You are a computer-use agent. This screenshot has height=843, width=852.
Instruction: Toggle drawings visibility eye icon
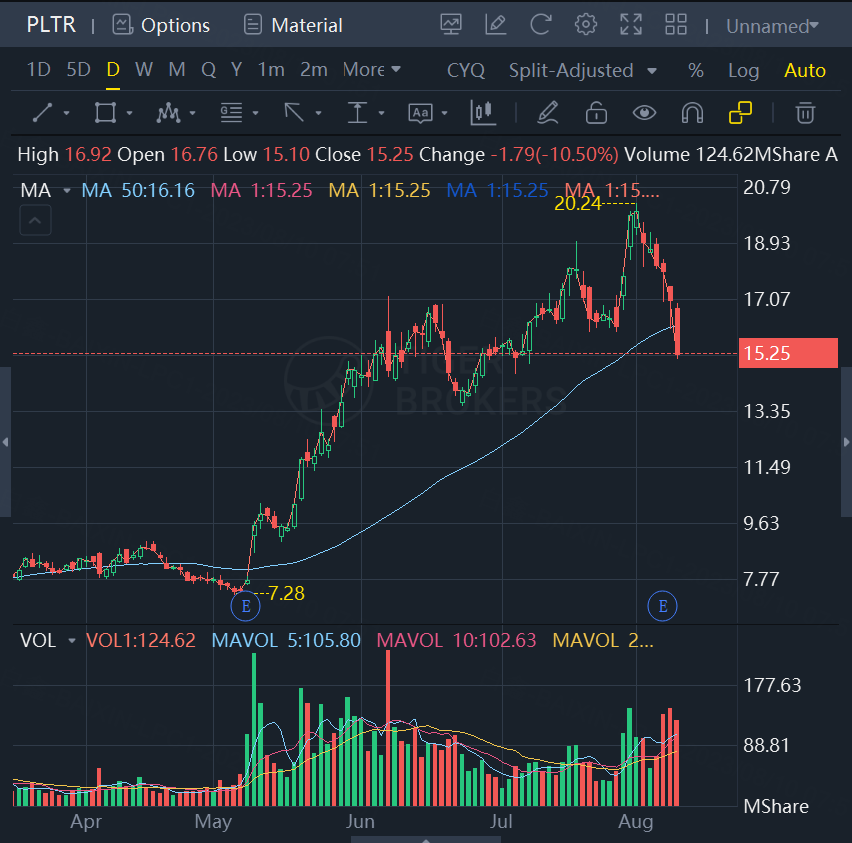pos(644,113)
